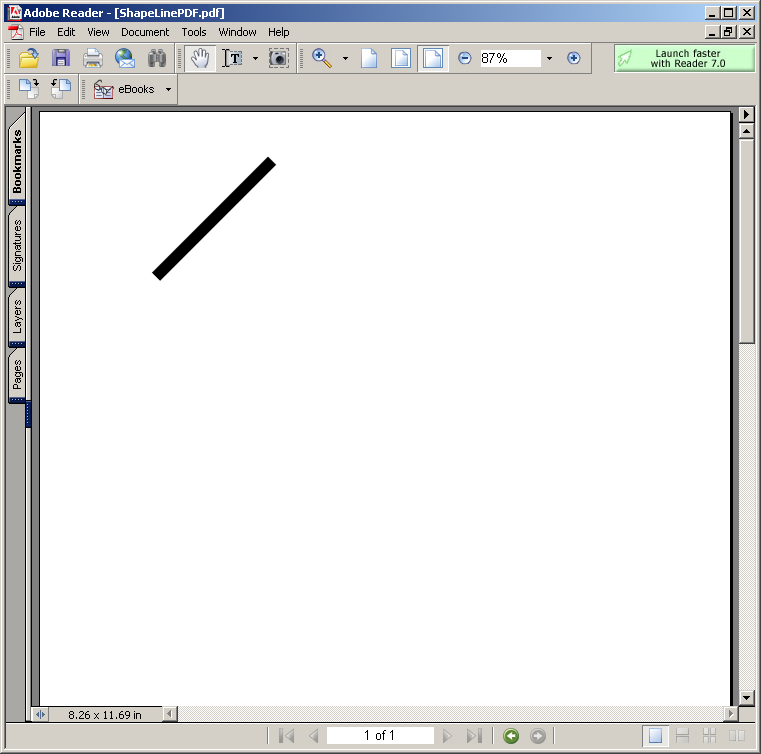Image resolution: width=761 pixels, height=754 pixels.
Task: Click the 8.26 x 11.69 in page size
Action: pyautogui.click(x=105, y=715)
